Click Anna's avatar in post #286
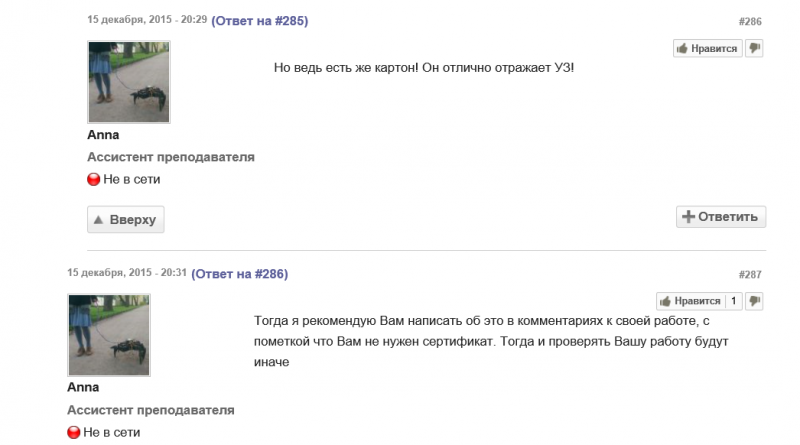The width and height of the screenshot is (800, 445). (129, 82)
